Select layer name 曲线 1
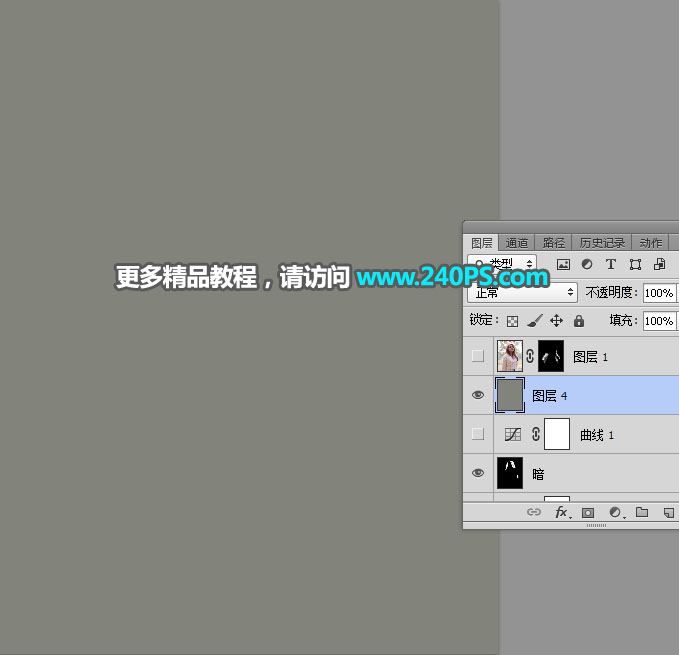The image size is (679, 655). [597, 435]
